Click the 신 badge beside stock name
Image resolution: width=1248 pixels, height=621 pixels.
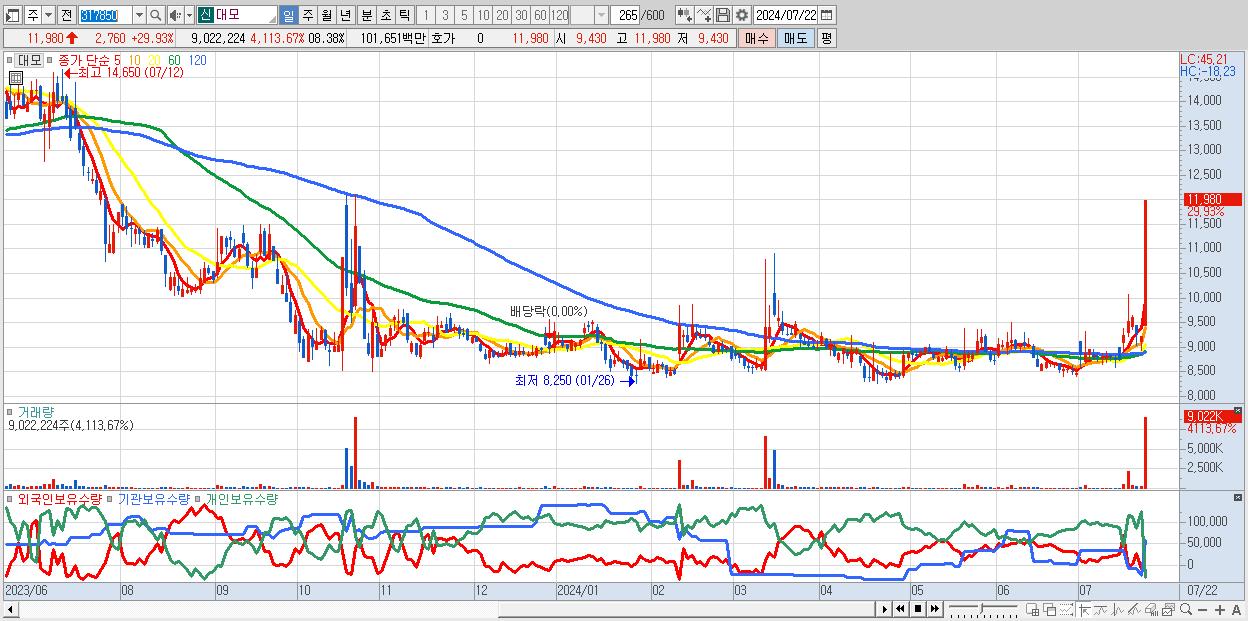(205, 15)
